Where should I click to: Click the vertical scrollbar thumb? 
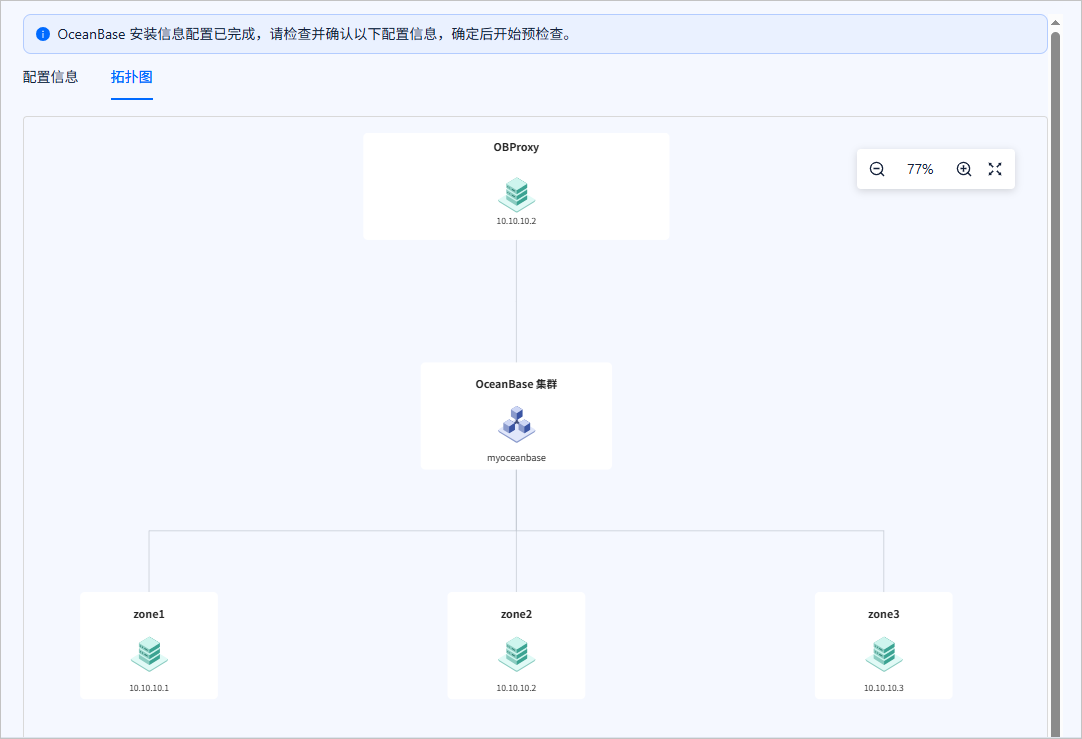click(x=1055, y=384)
